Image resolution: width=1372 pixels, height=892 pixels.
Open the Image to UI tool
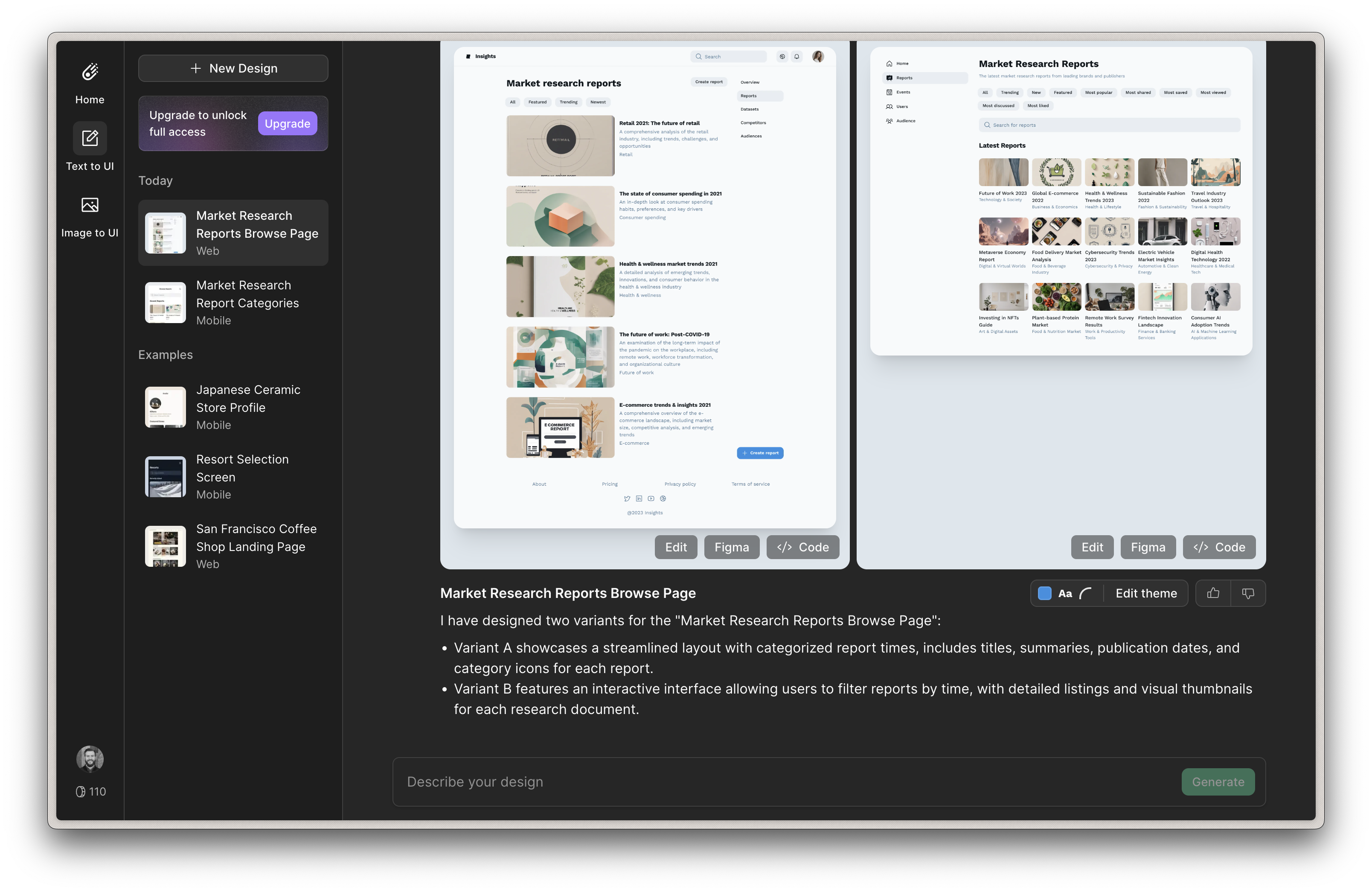click(x=90, y=205)
